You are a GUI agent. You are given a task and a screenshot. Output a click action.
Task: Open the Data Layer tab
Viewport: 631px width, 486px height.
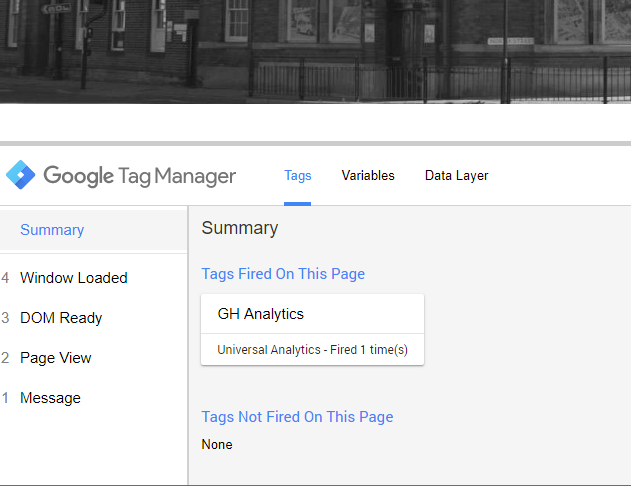(456, 176)
